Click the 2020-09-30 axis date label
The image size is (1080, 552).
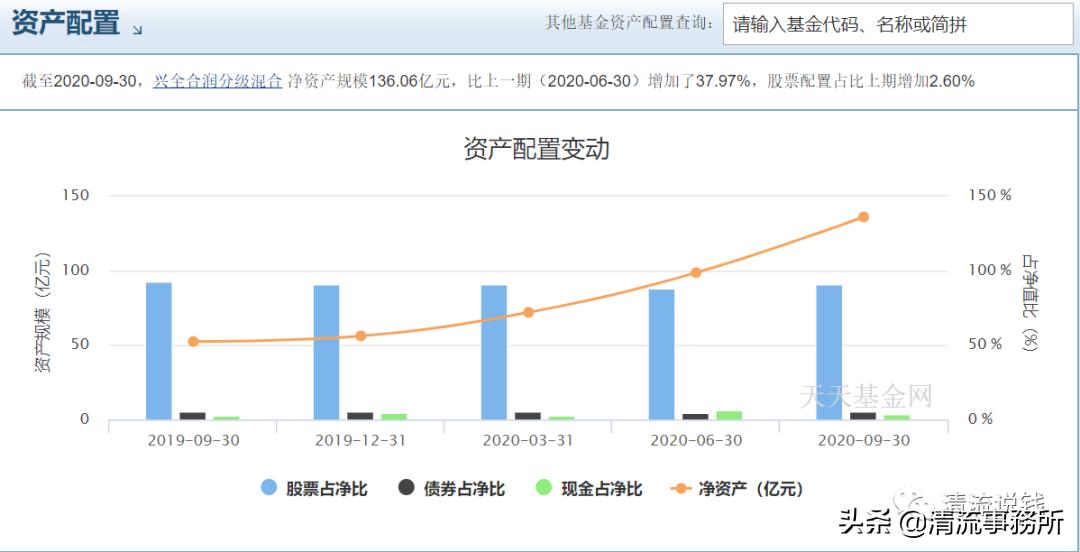(864, 441)
